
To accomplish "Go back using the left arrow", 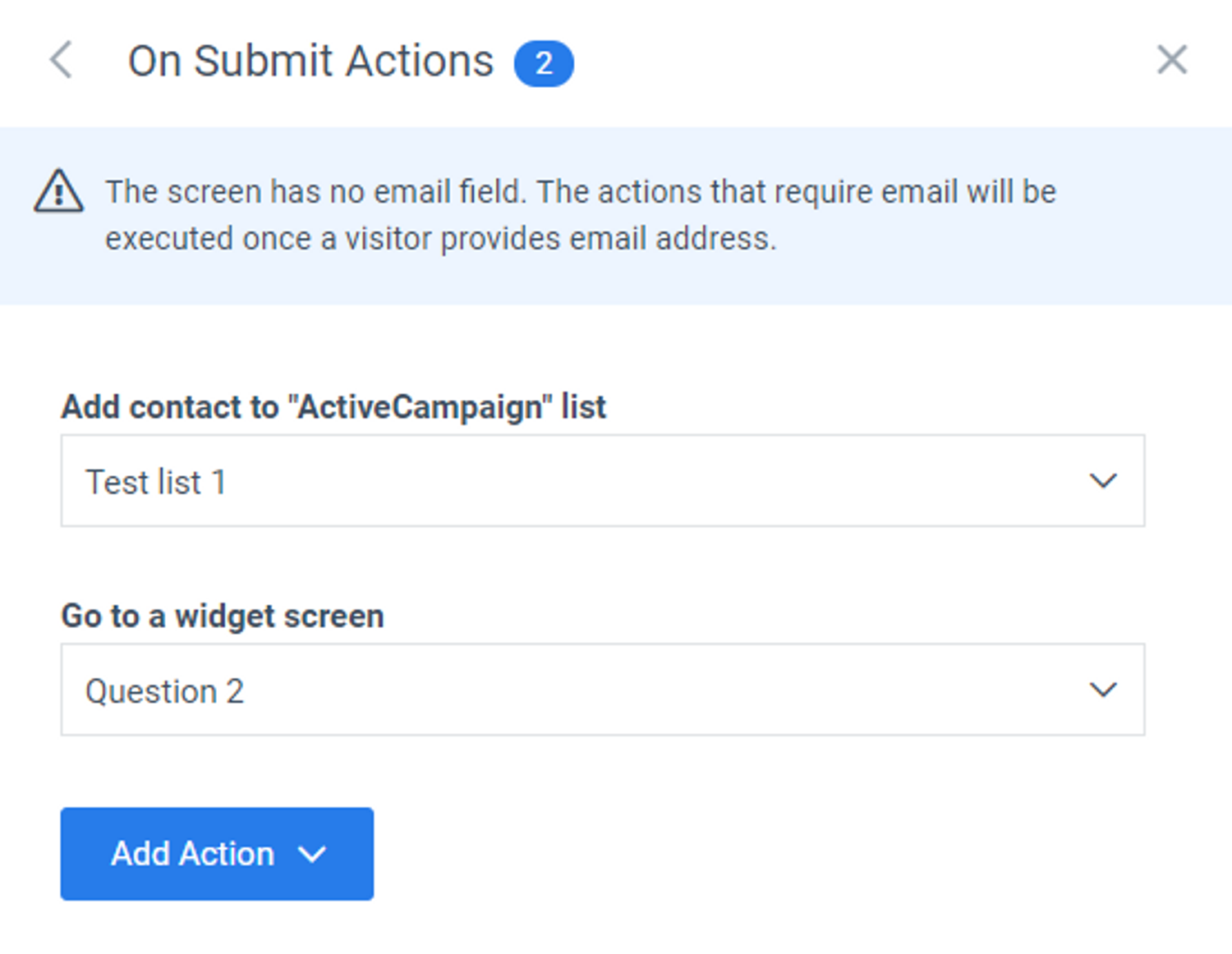I will pyautogui.click(x=61, y=60).
